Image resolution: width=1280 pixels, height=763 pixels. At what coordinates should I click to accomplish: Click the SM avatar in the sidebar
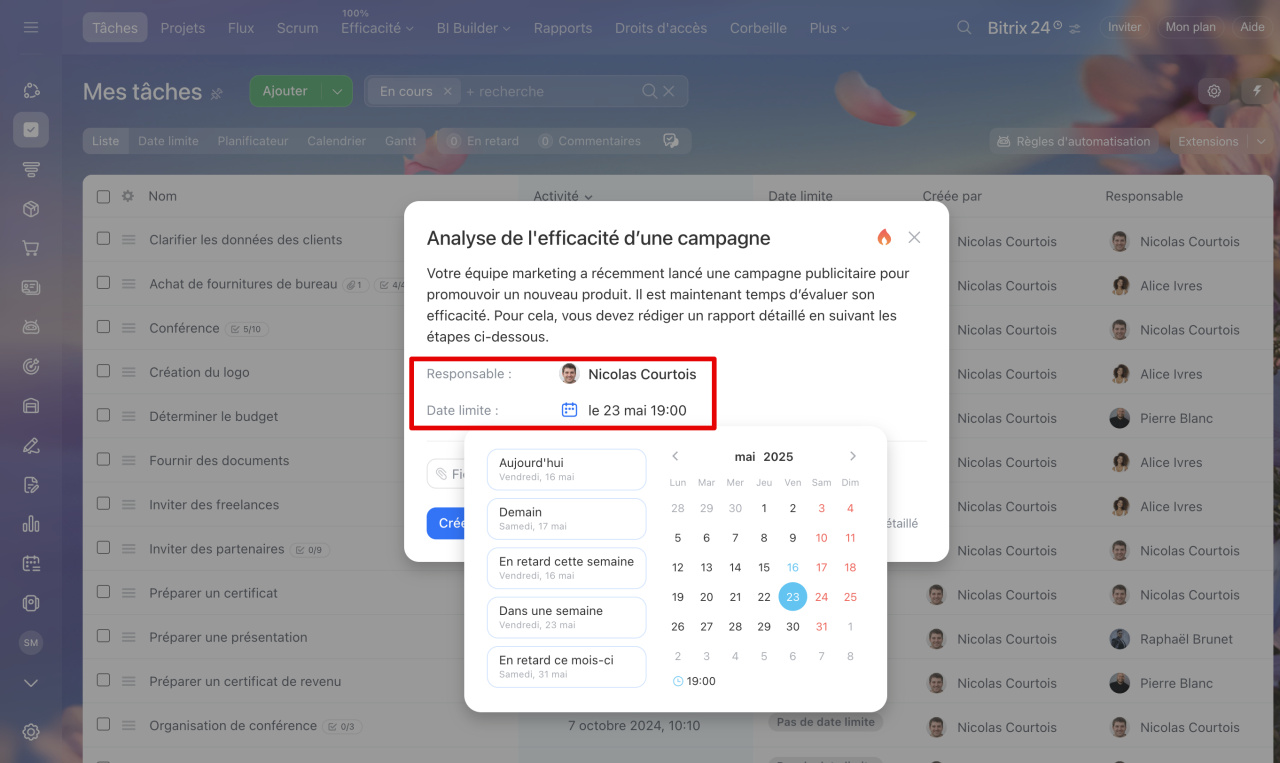(x=31, y=643)
